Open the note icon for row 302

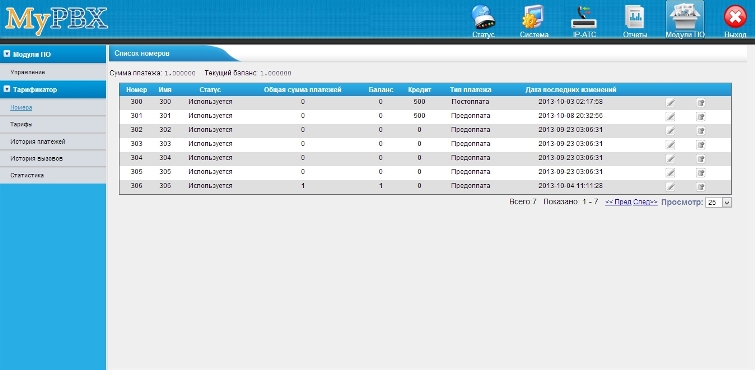coord(701,131)
